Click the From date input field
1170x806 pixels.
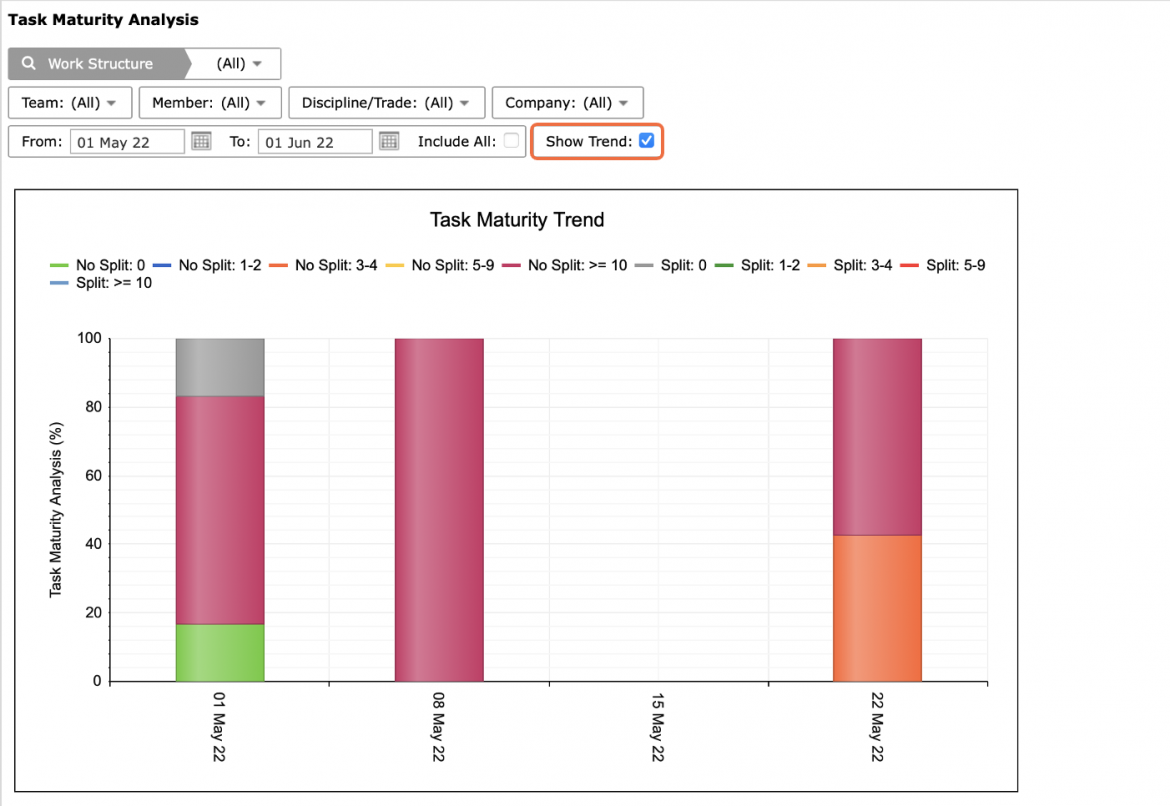tap(128, 142)
